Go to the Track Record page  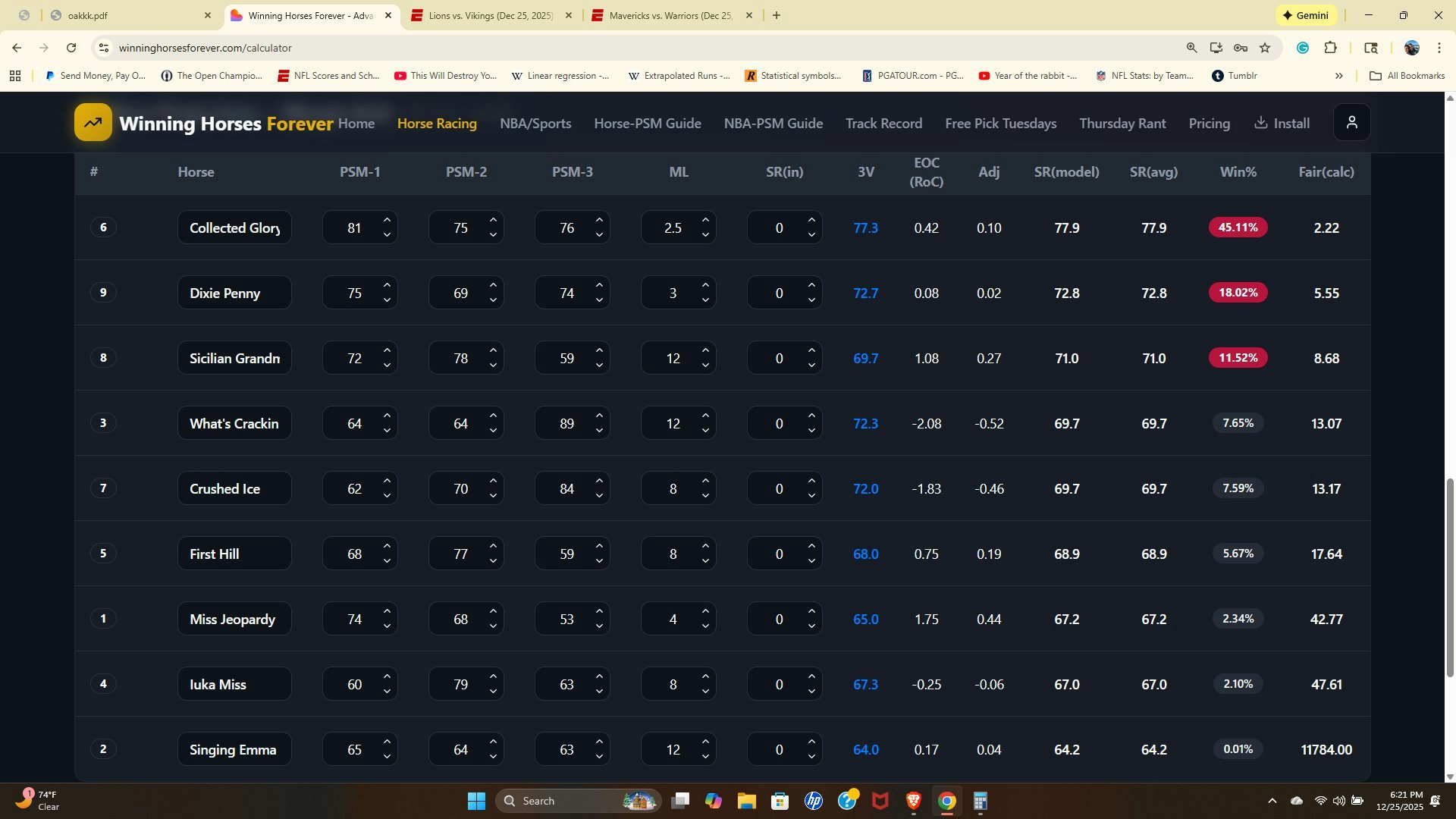[x=883, y=124]
